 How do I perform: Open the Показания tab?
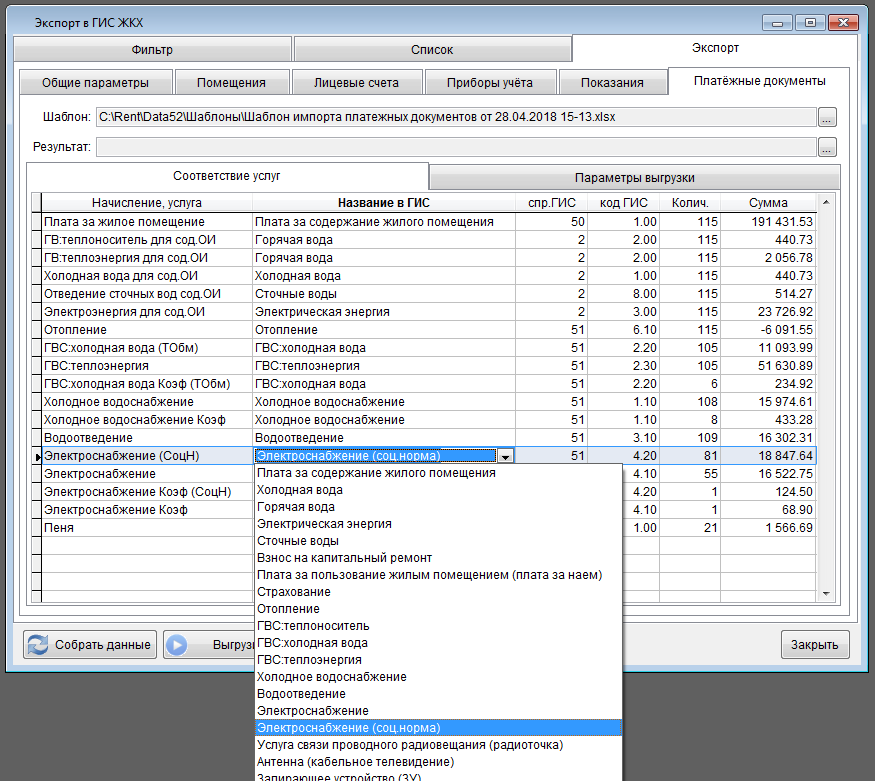coord(612,83)
